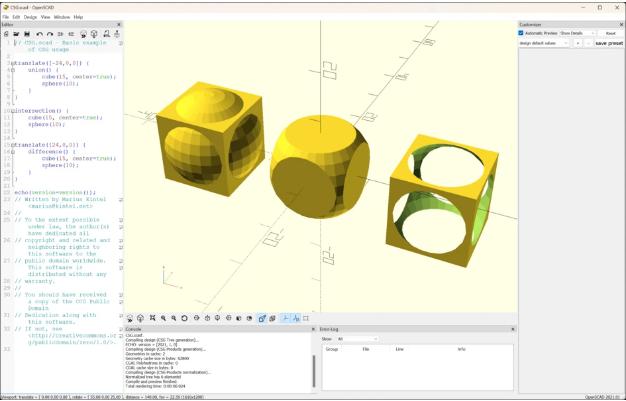Collapse the fold marker at line 16 difference

pyautogui.click(x=12, y=152)
